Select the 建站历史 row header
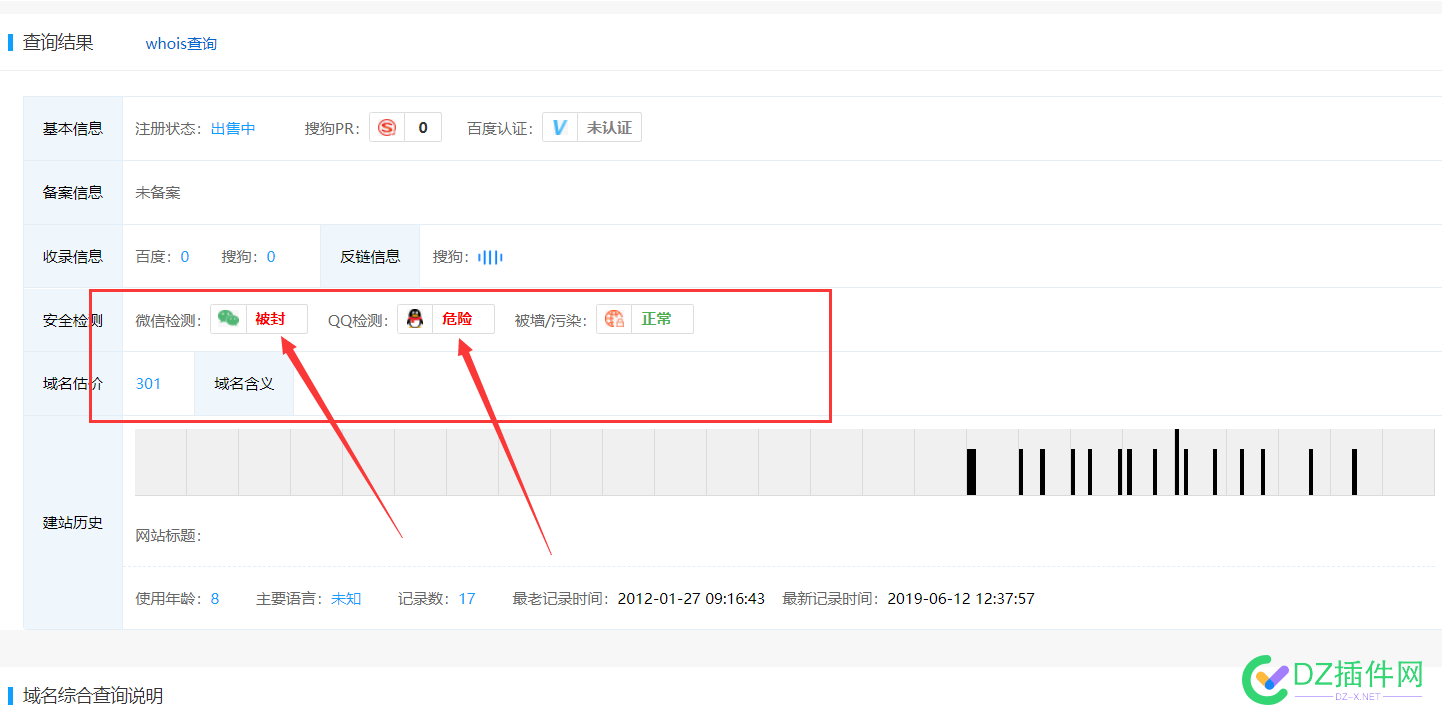 click(x=73, y=523)
